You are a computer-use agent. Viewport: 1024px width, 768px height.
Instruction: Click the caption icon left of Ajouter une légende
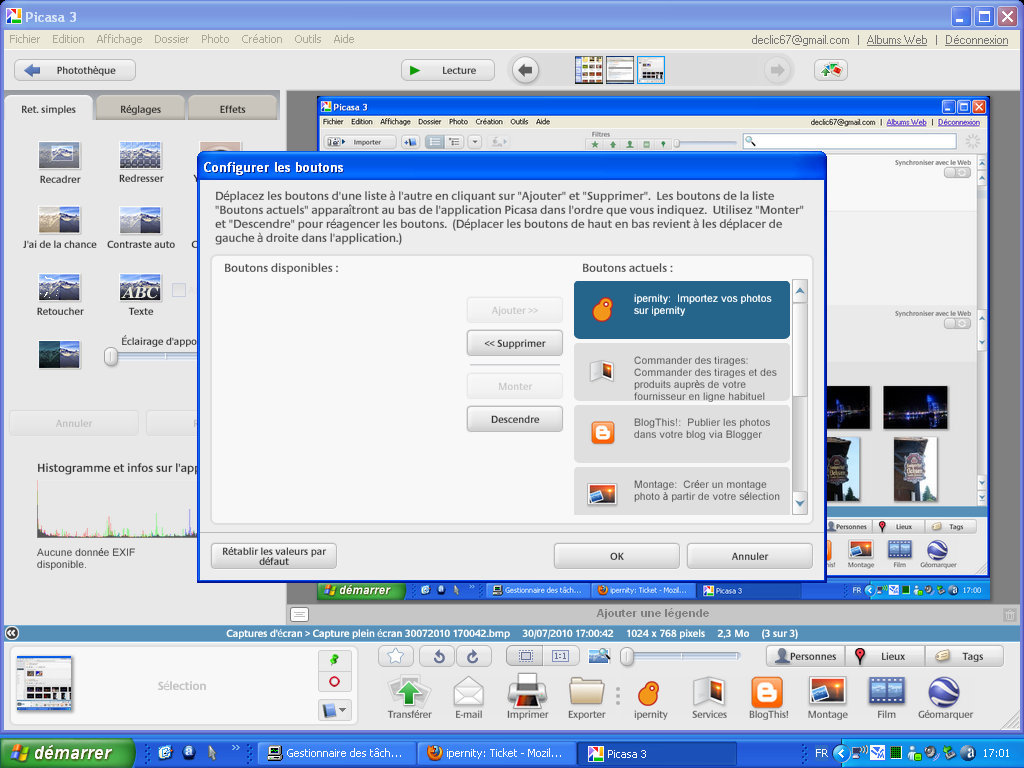pyautogui.click(x=299, y=614)
